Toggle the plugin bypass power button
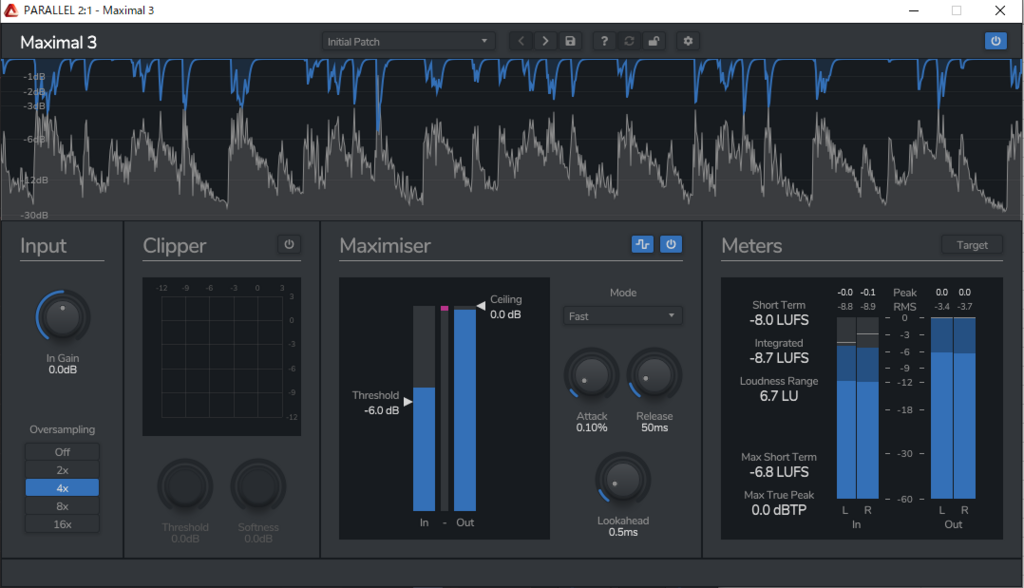This screenshot has width=1024, height=588. pyautogui.click(x=995, y=41)
